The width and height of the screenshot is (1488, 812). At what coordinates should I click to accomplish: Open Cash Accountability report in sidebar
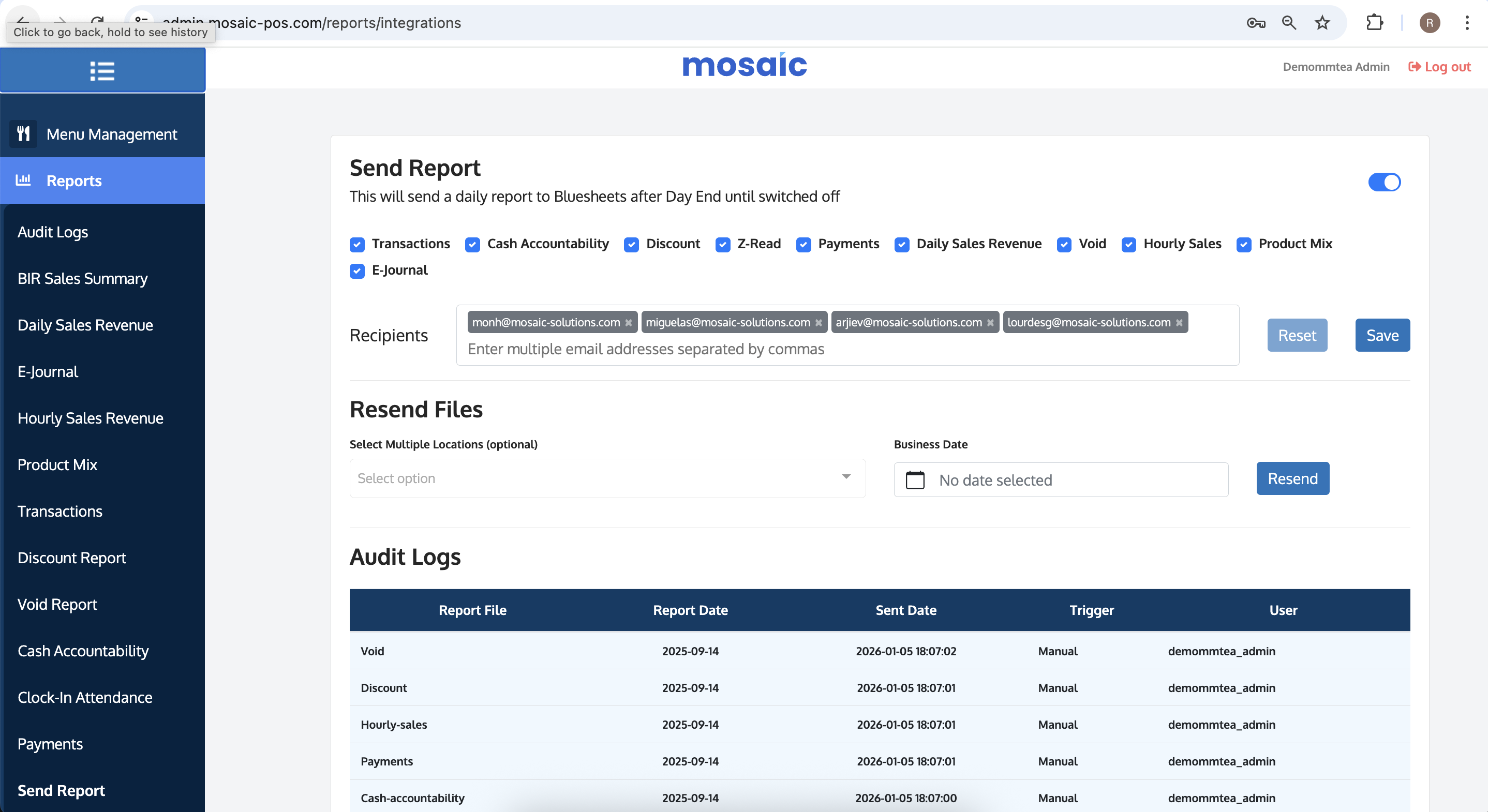(x=83, y=651)
